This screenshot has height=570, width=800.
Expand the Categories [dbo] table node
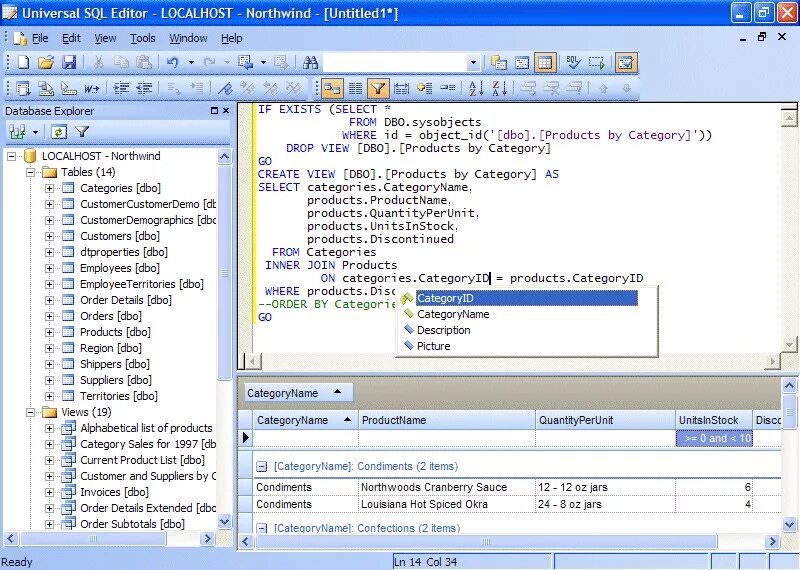(49, 188)
